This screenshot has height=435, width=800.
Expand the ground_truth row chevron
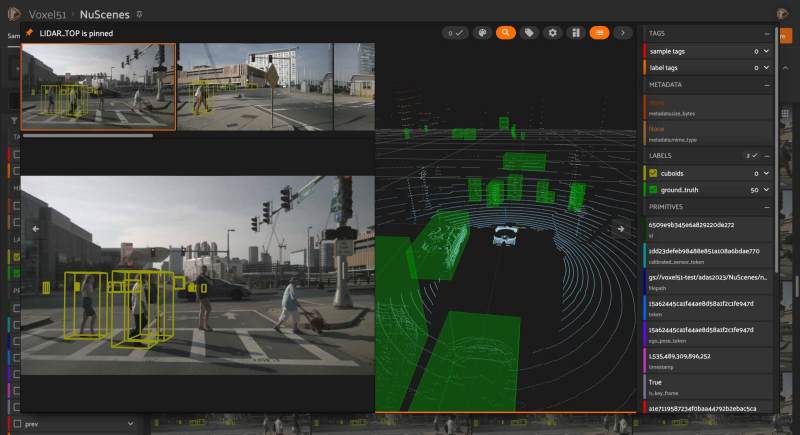(x=766, y=189)
